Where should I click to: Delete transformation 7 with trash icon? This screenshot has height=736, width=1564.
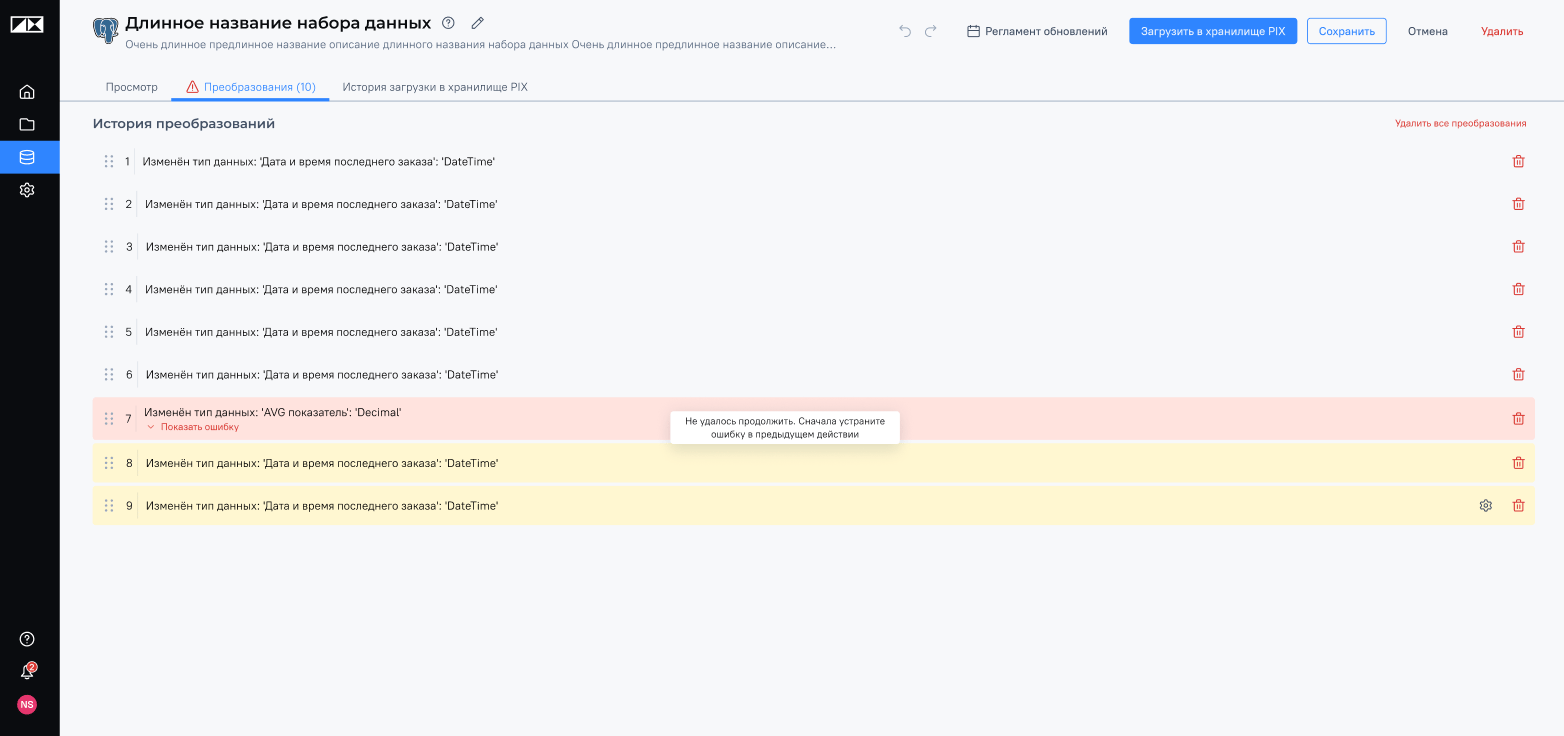point(1518,419)
